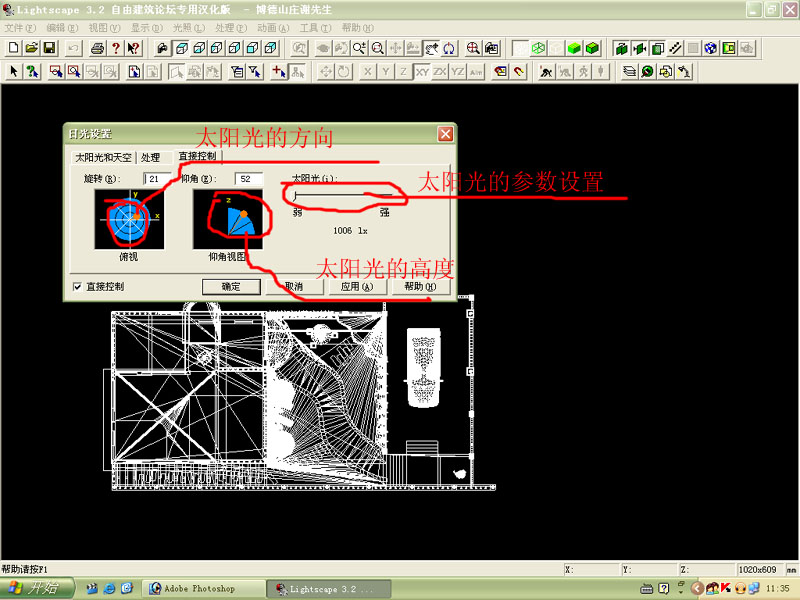Viewport: 800px width, 600px height.
Task: Choose the zoom-window magnifier tool
Action: [x=74, y=72]
